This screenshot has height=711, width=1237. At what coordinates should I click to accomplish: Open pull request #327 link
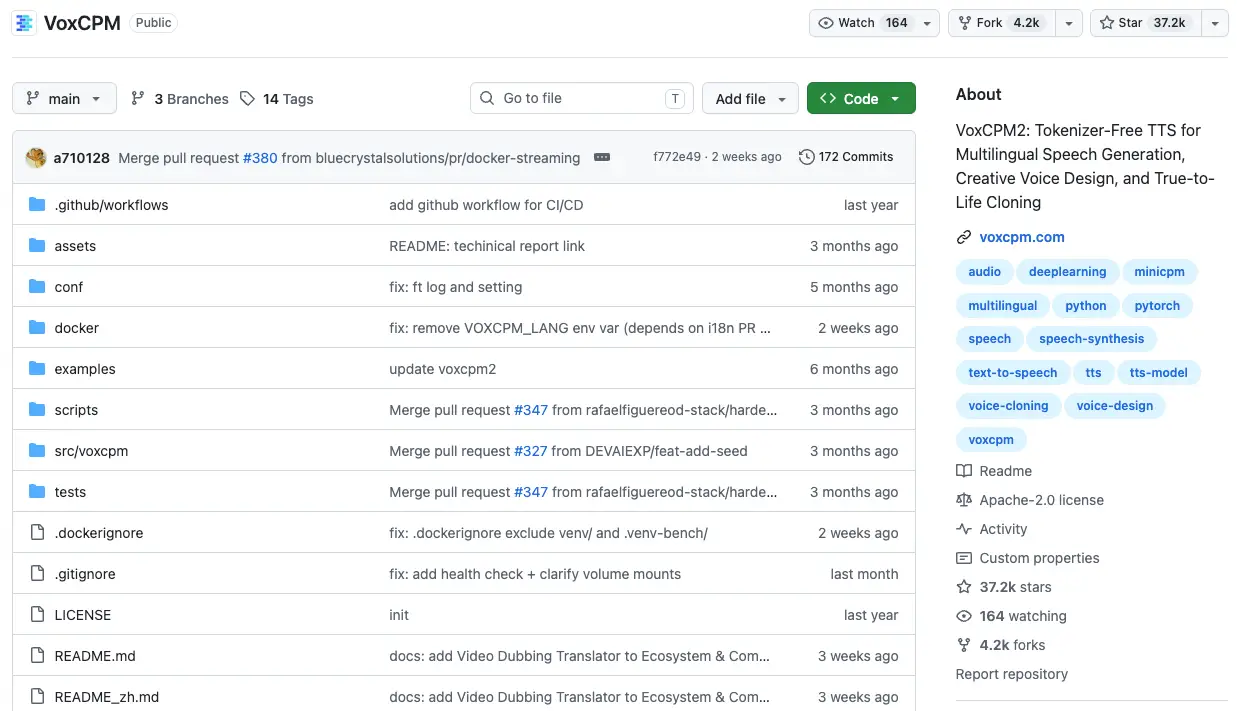(x=531, y=451)
